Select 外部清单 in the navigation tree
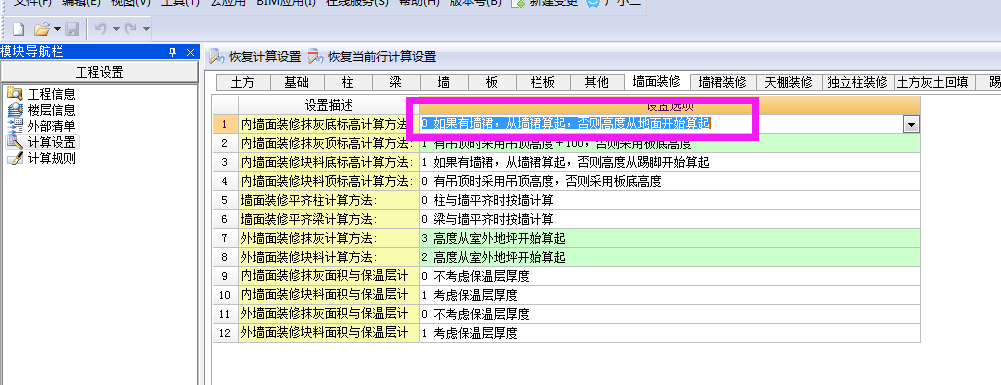This screenshot has width=1001, height=385. tap(41, 126)
